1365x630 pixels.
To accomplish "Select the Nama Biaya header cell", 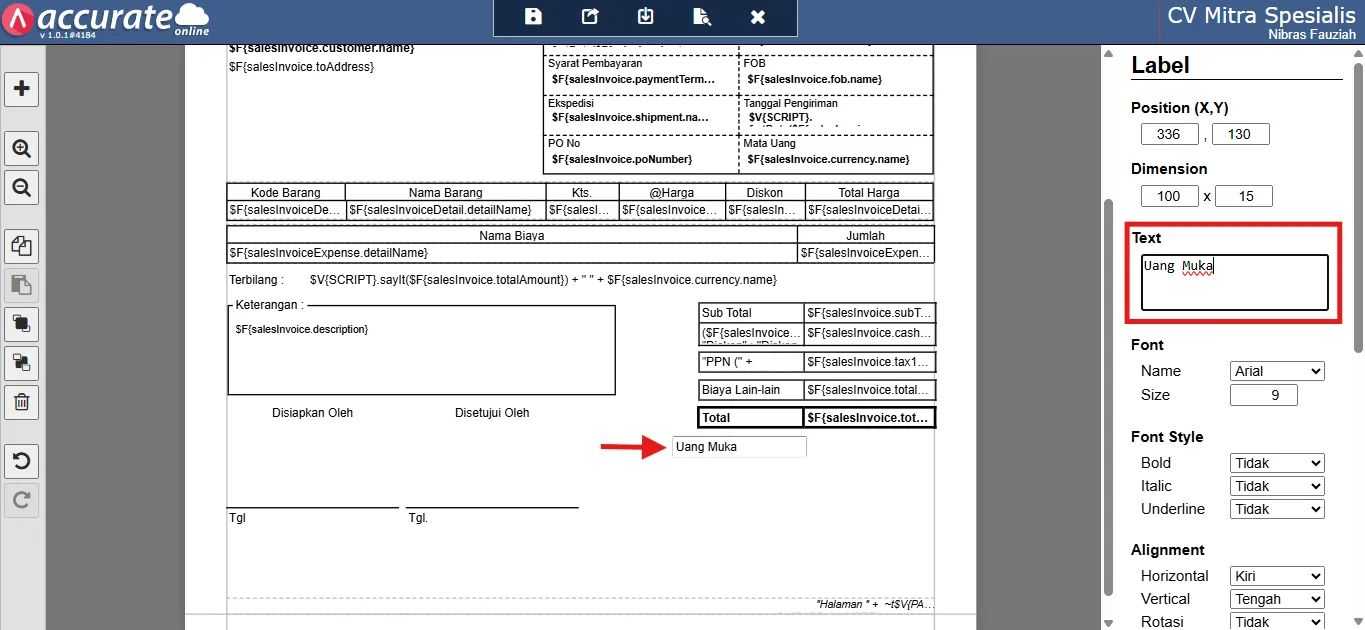I will point(512,235).
